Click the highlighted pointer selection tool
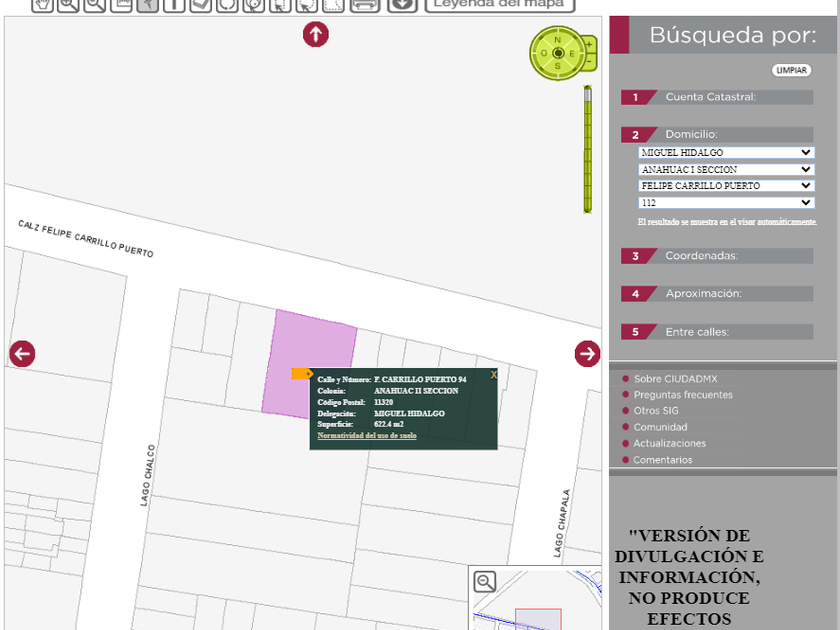 coord(148,5)
